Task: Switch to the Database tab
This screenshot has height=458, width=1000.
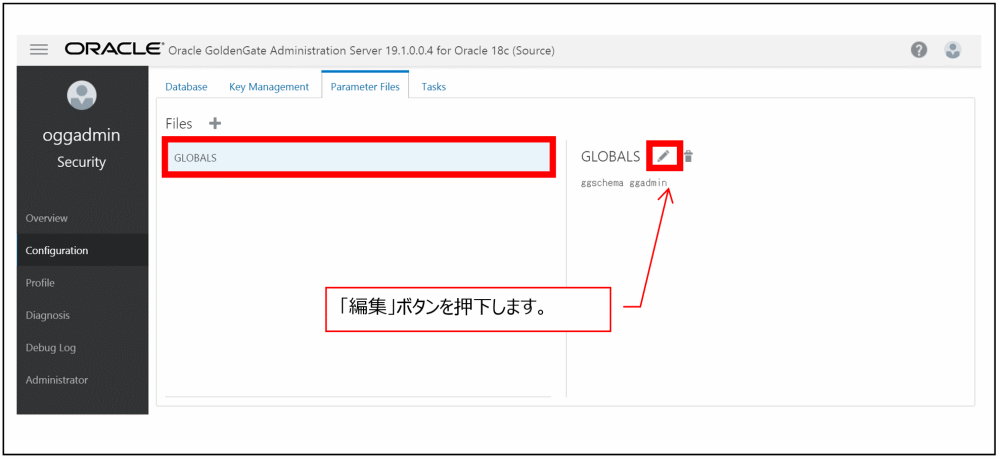Action: click(186, 87)
